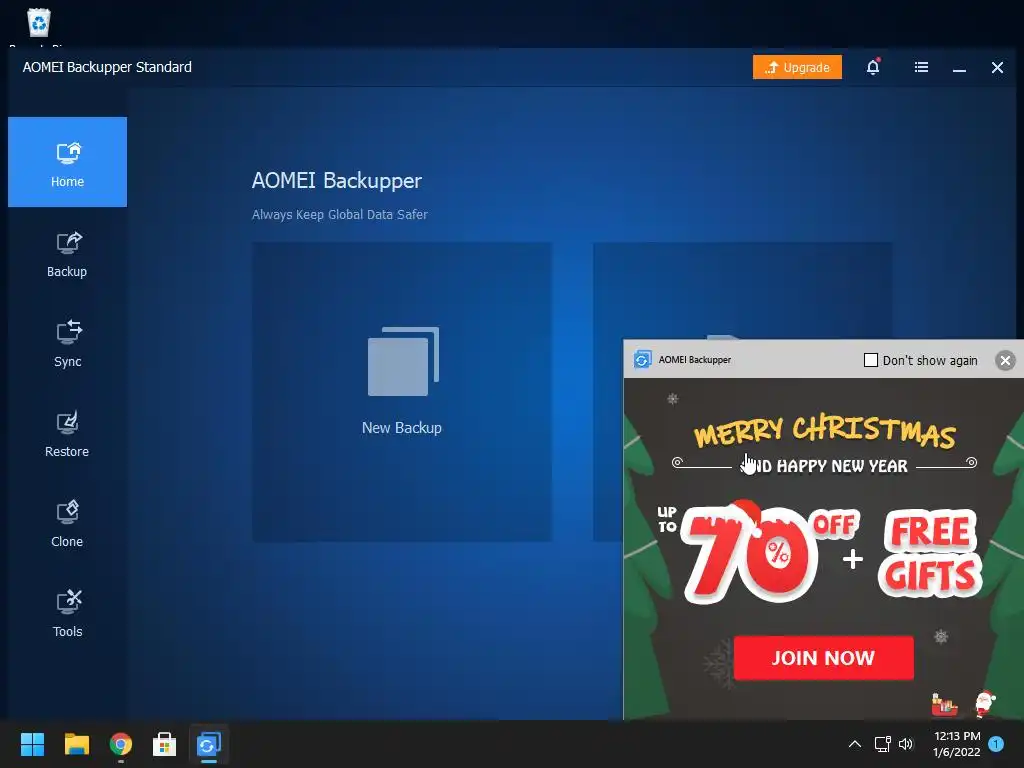Open the Tools section
The image size is (1024, 768).
(67, 614)
